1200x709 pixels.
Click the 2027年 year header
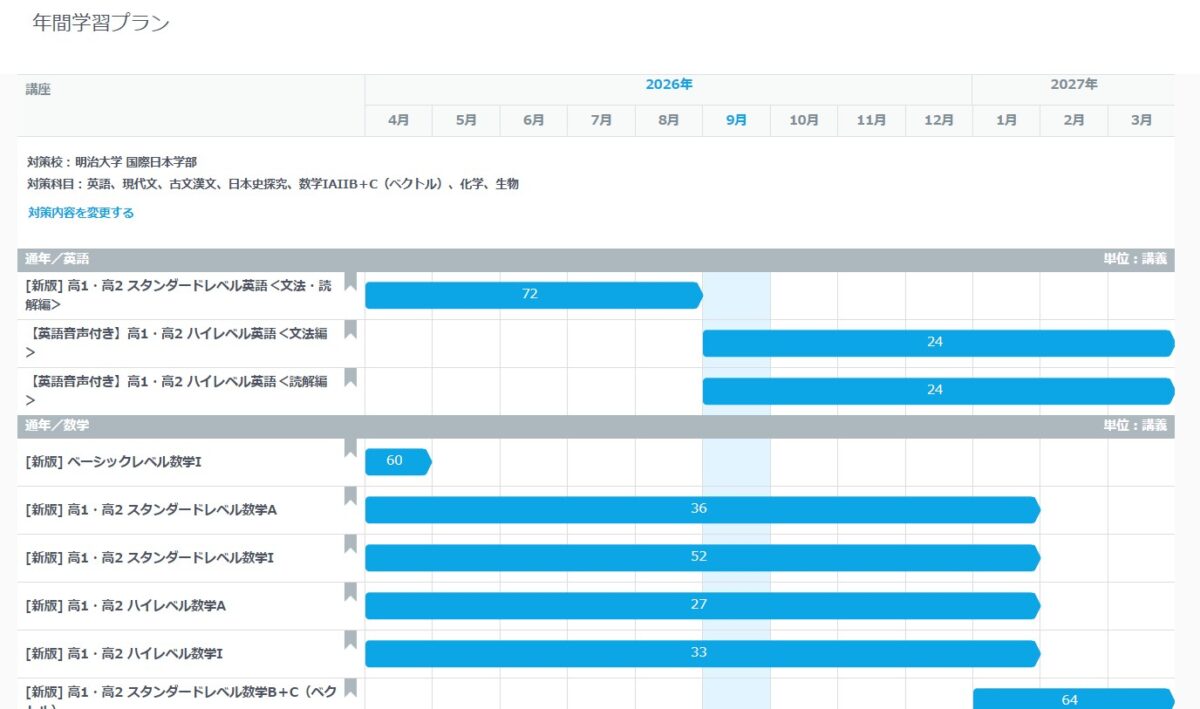[1074, 85]
